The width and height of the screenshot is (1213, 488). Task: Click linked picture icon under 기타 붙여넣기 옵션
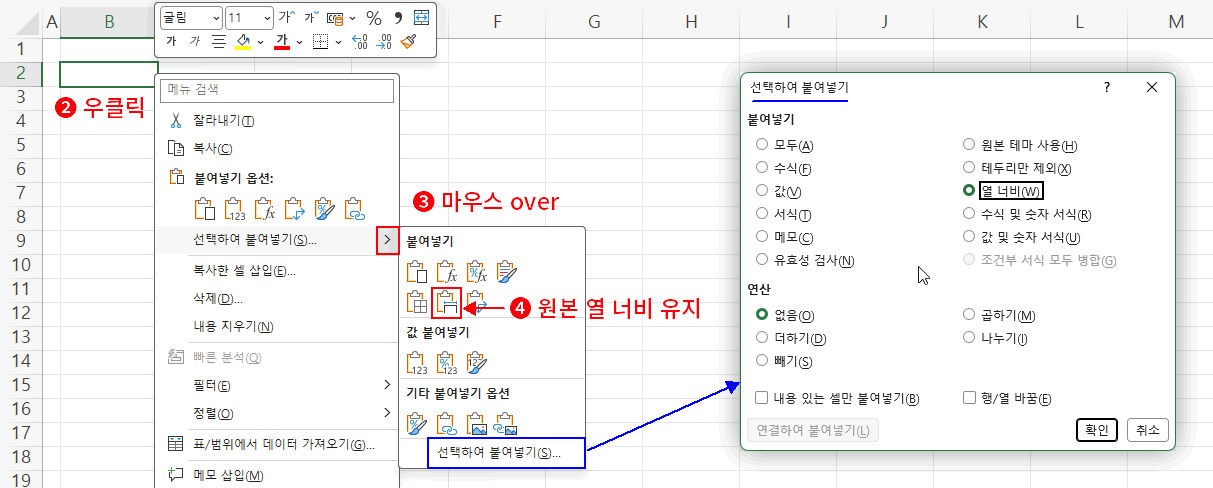507,423
